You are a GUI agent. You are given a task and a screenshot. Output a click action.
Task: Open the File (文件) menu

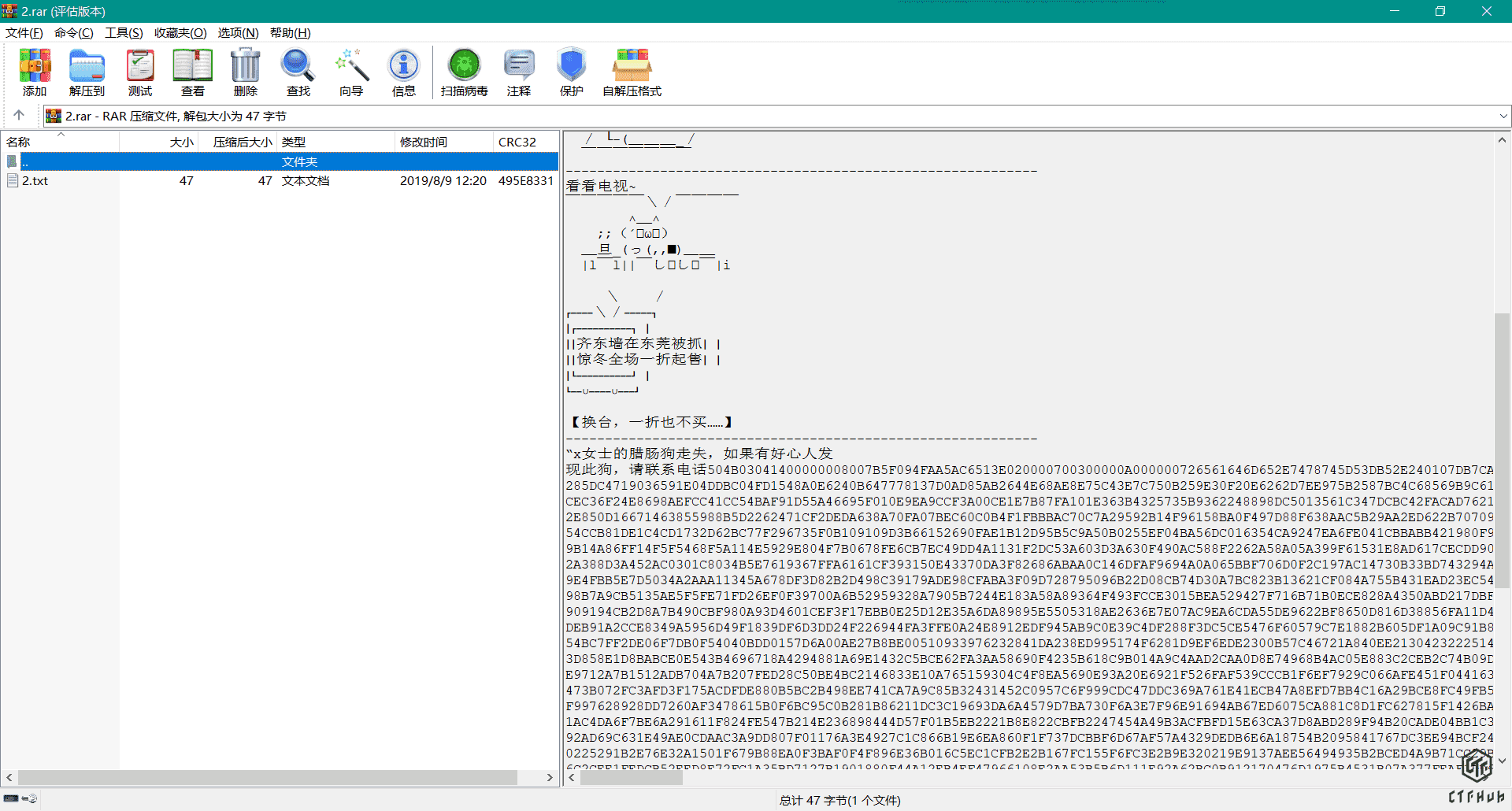24,33
